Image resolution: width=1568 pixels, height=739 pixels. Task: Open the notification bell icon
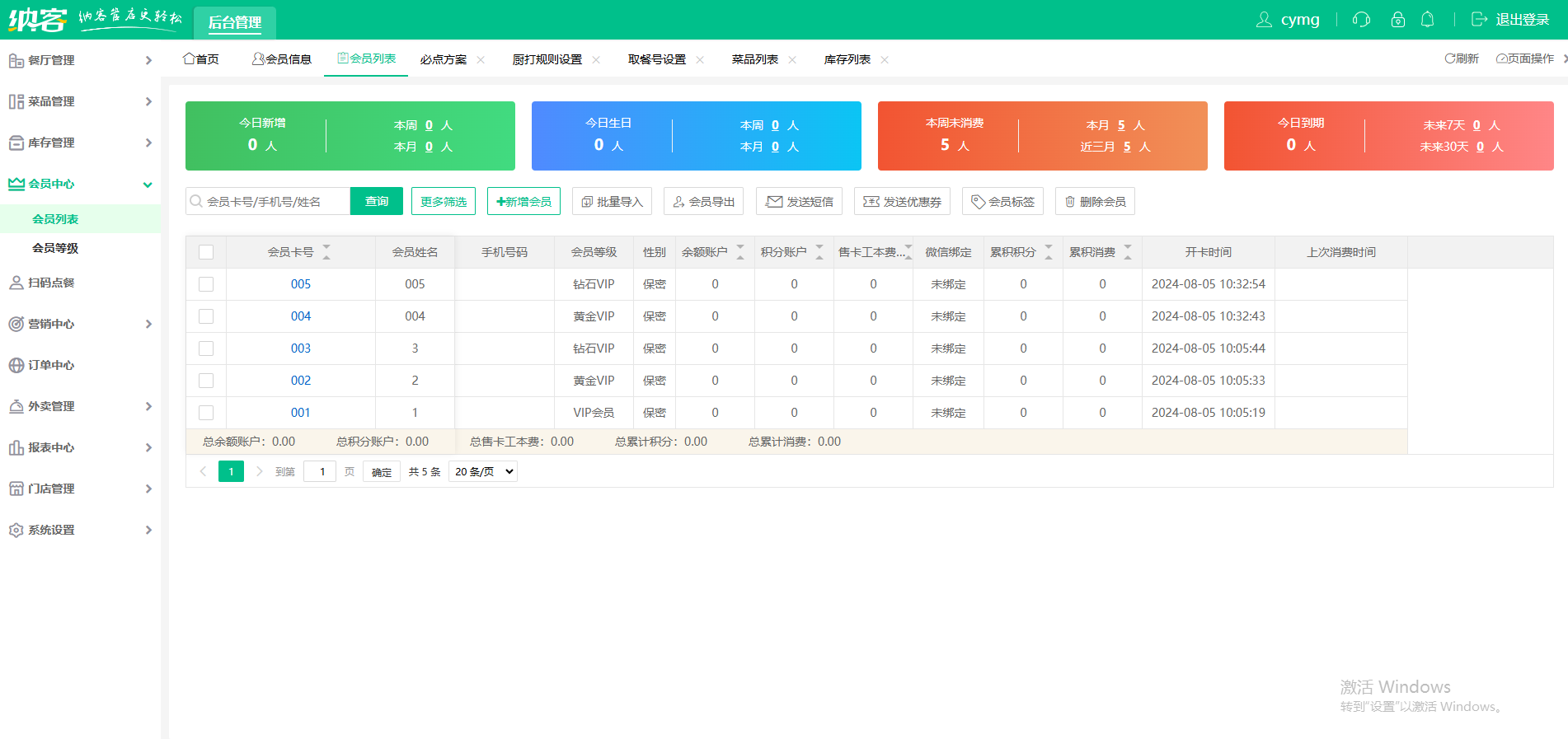click(1427, 20)
